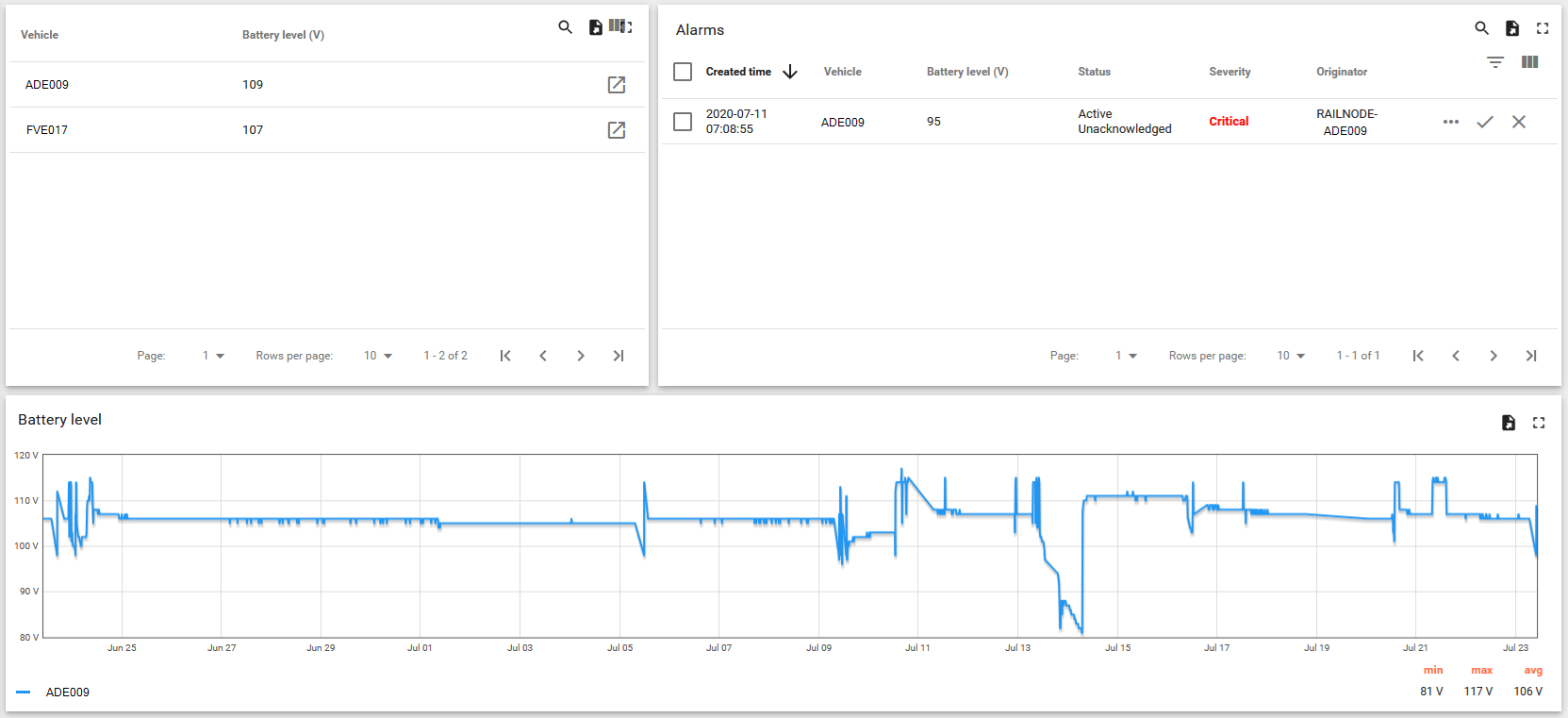Click Active Unacknowledged status cell
This screenshot has height=718, width=1568.
(x=1125, y=122)
